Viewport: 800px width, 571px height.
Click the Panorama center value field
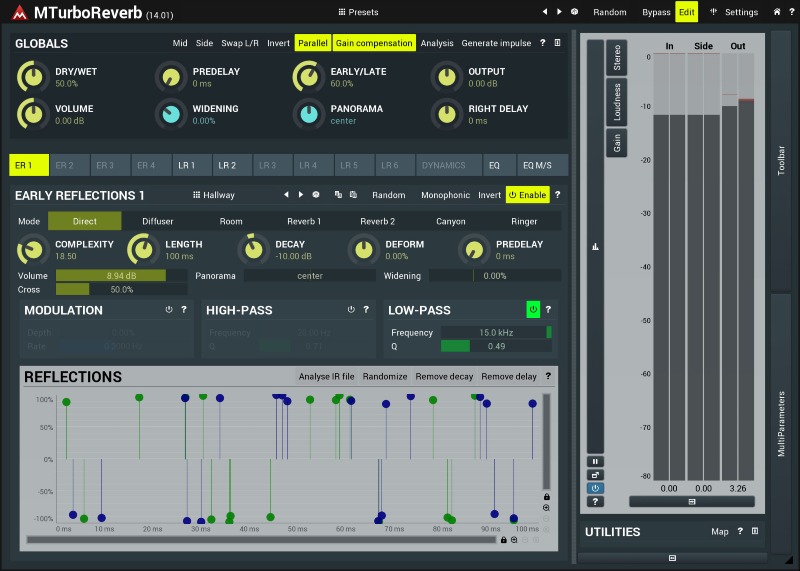click(x=309, y=275)
